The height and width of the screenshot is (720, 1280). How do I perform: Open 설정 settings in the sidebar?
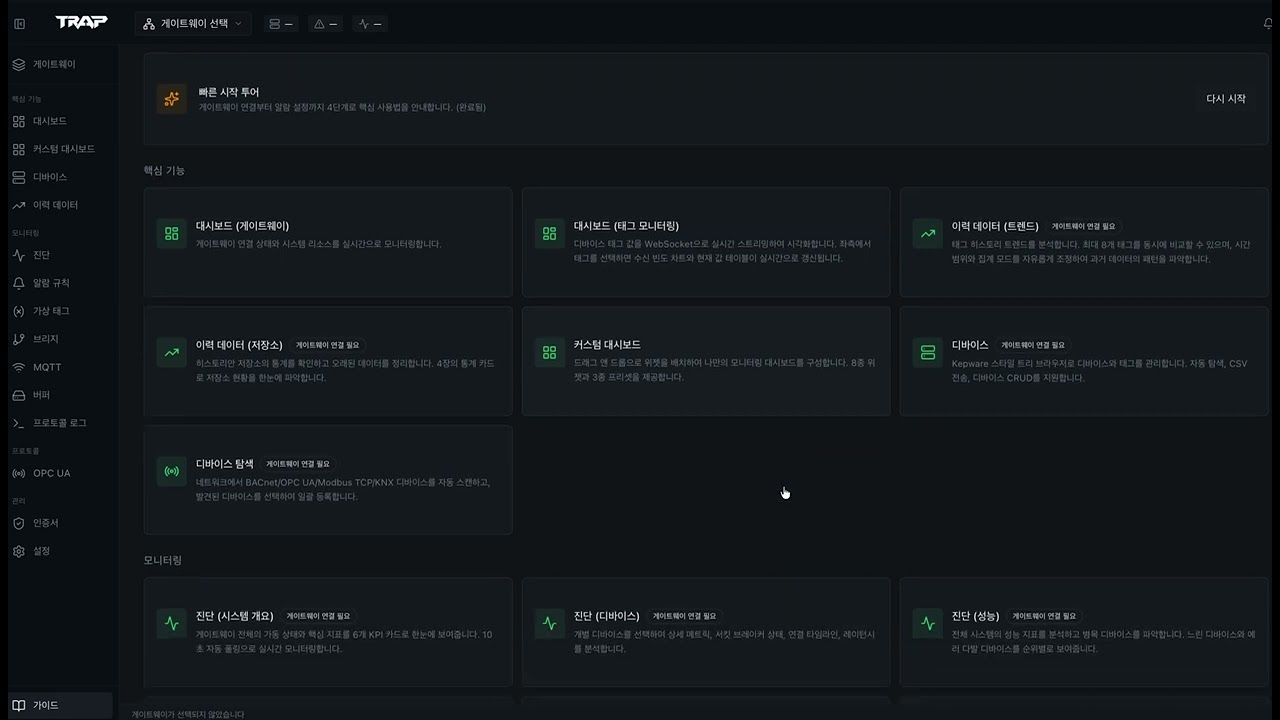pyautogui.click(x=40, y=551)
